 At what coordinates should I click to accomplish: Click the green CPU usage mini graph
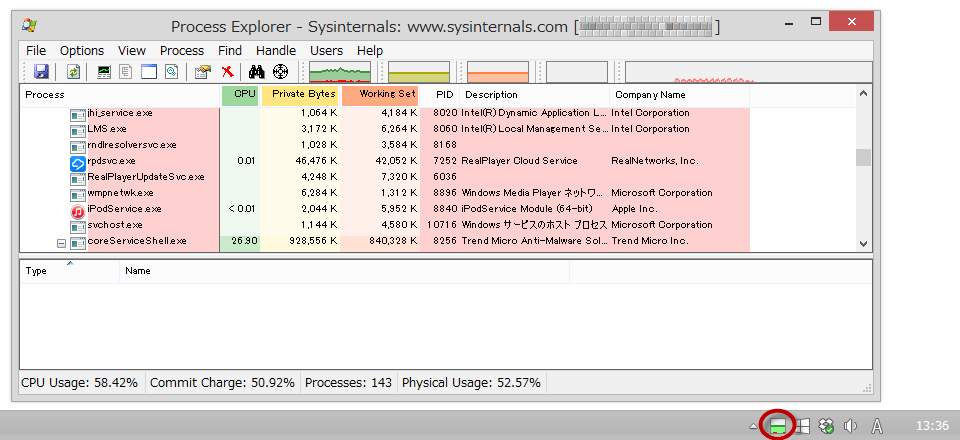(x=340, y=72)
